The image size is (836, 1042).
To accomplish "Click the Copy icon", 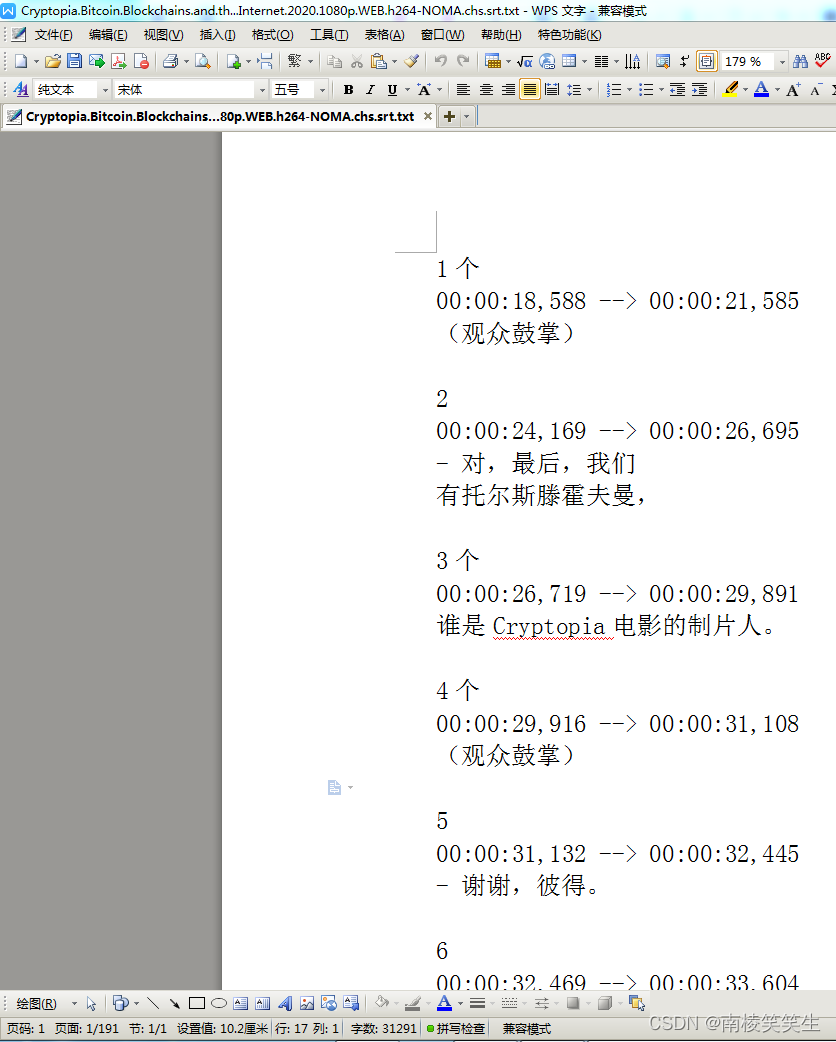I will [x=335, y=62].
